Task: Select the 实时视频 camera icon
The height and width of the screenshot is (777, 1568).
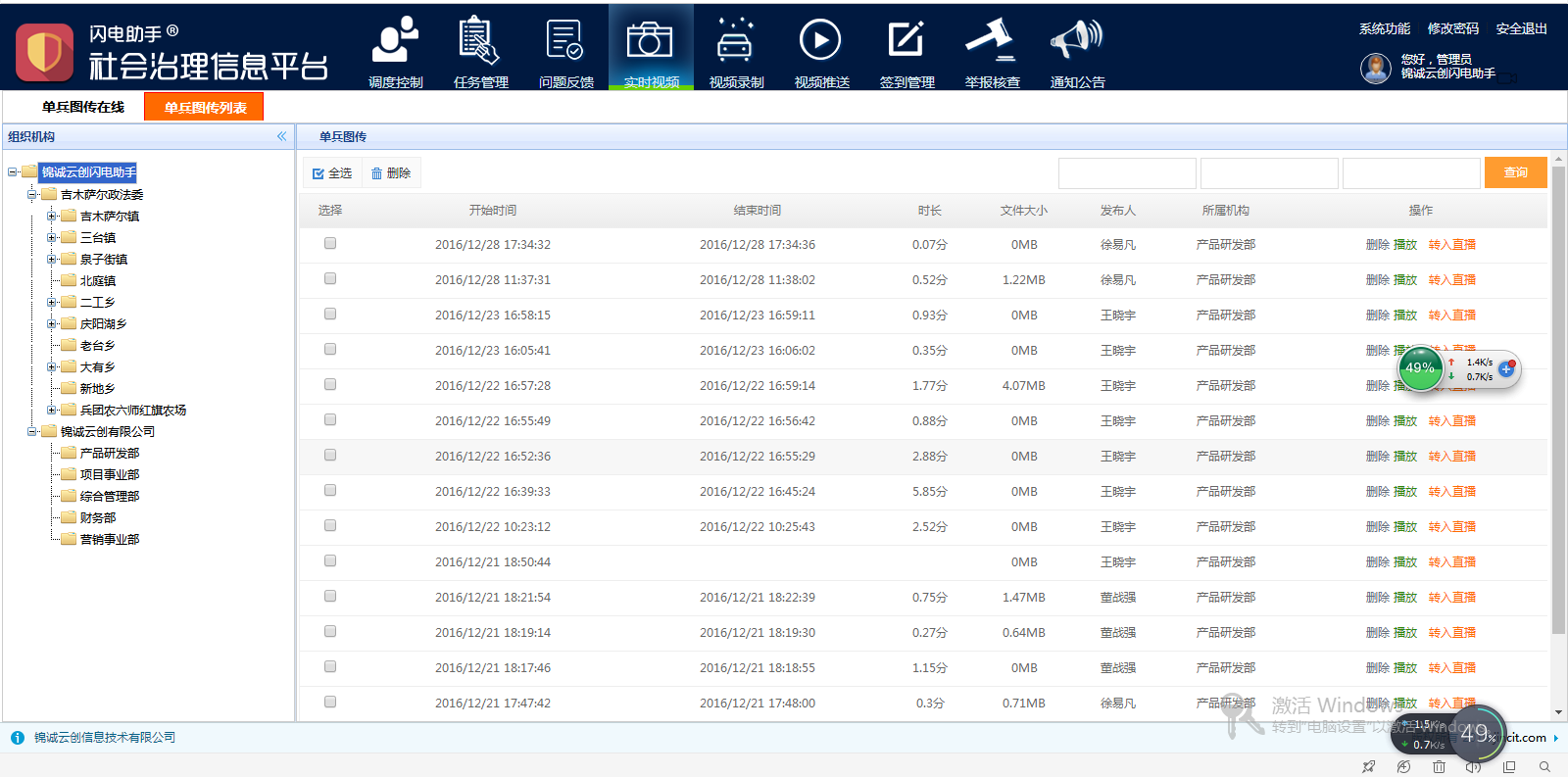Action: coord(651,42)
